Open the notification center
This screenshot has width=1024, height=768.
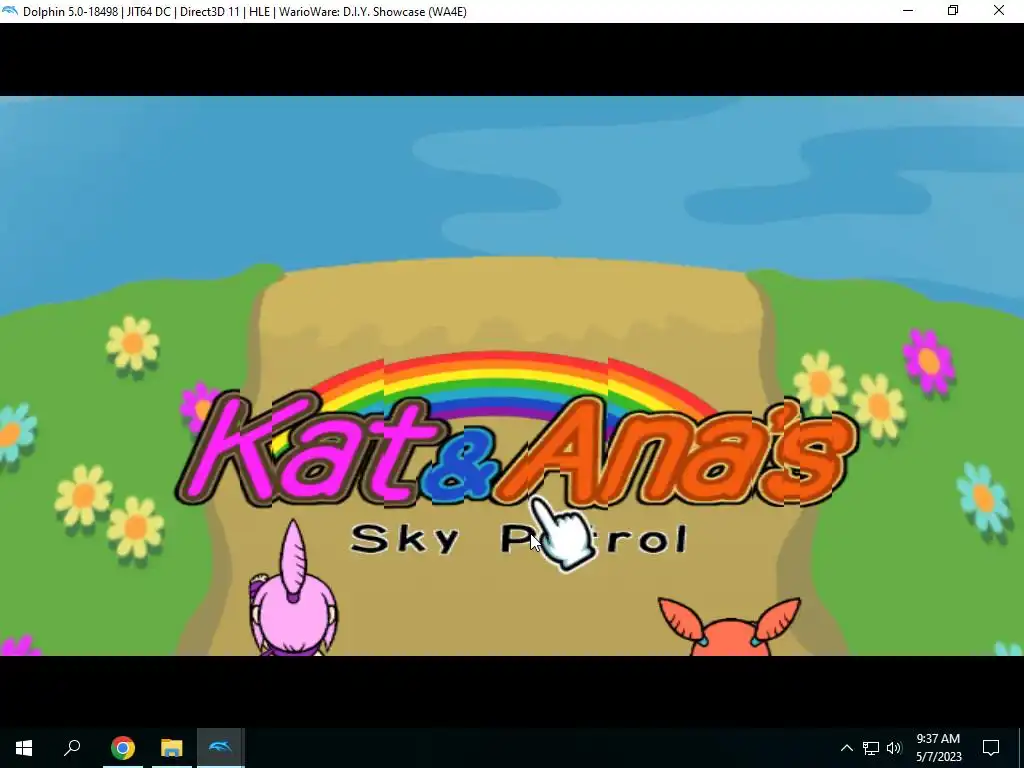[x=991, y=748]
